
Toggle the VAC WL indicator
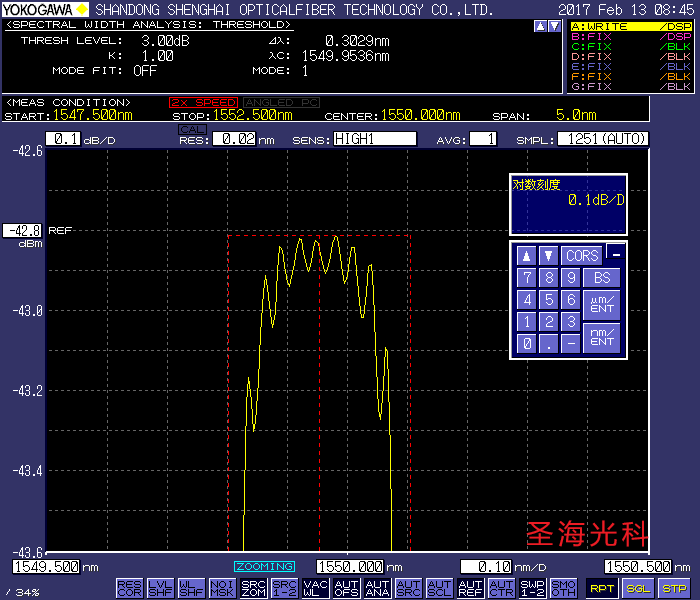pyautogui.click(x=316, y=588)
